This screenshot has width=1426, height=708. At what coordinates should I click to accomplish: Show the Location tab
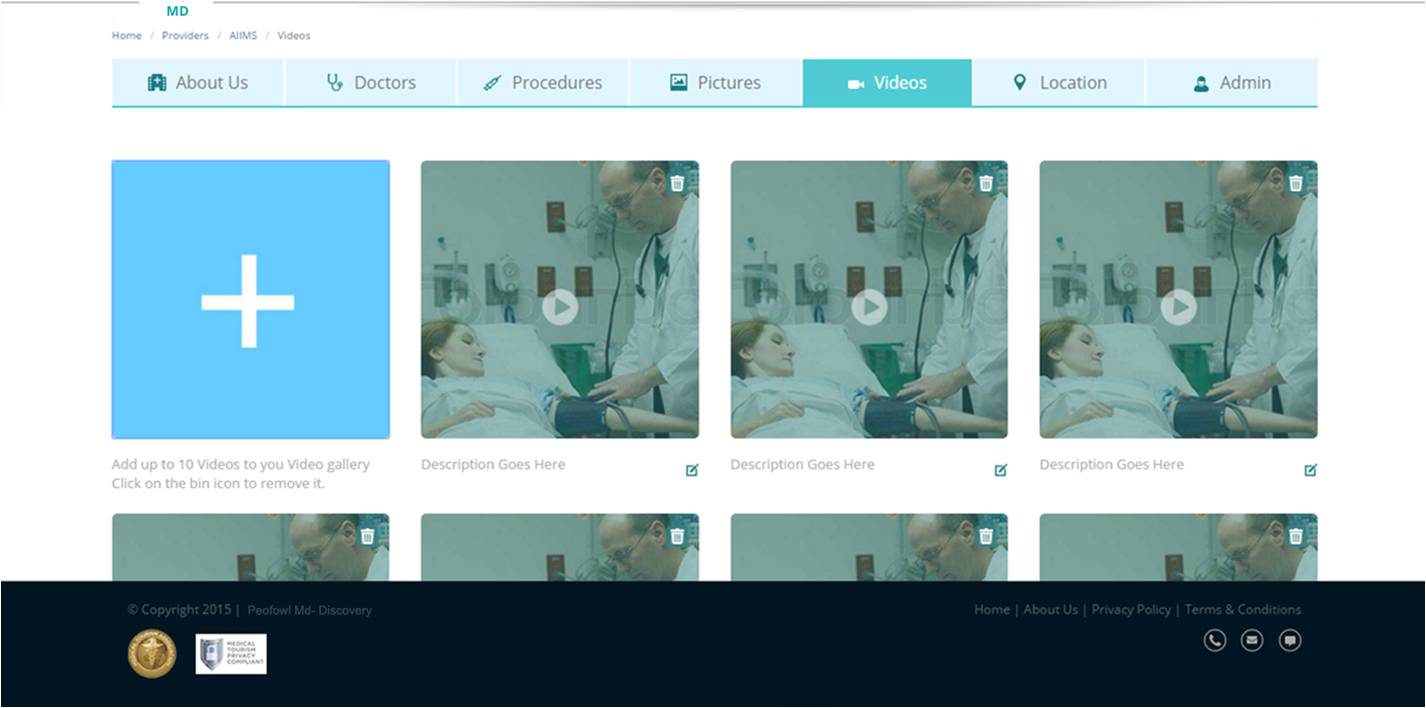pos(1059,83)
